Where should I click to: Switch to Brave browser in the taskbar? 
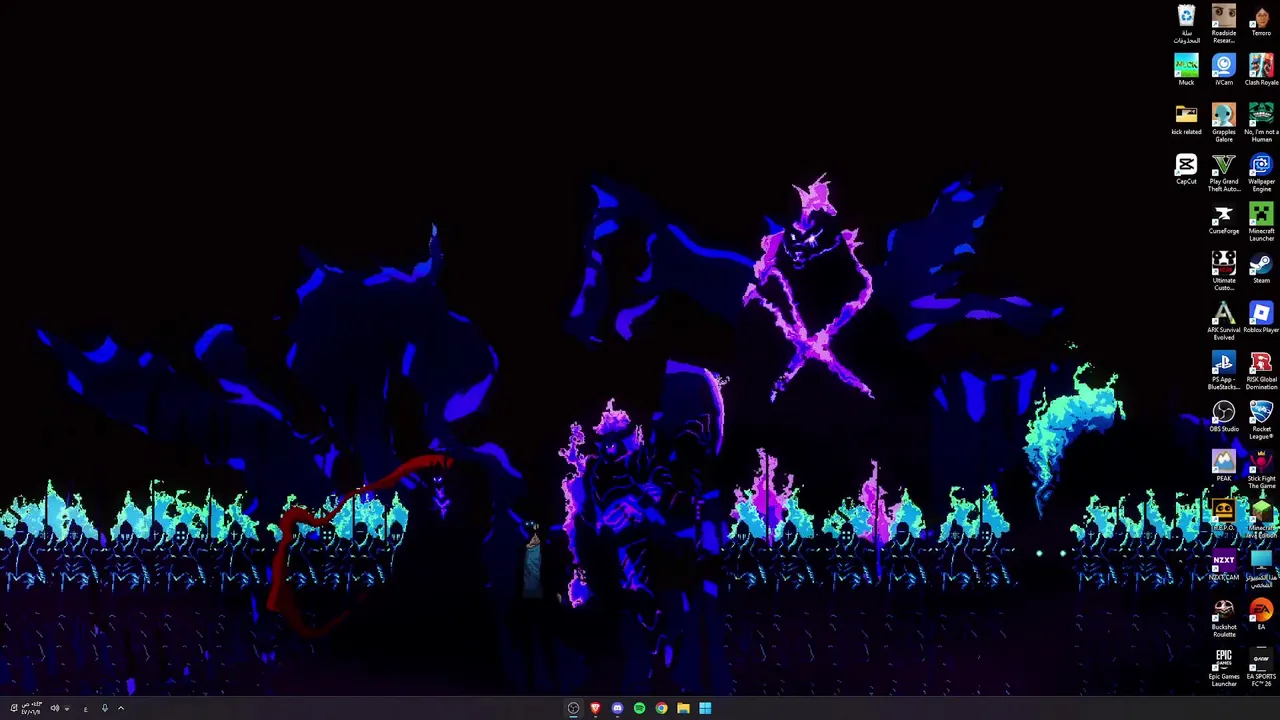point(595,708)
